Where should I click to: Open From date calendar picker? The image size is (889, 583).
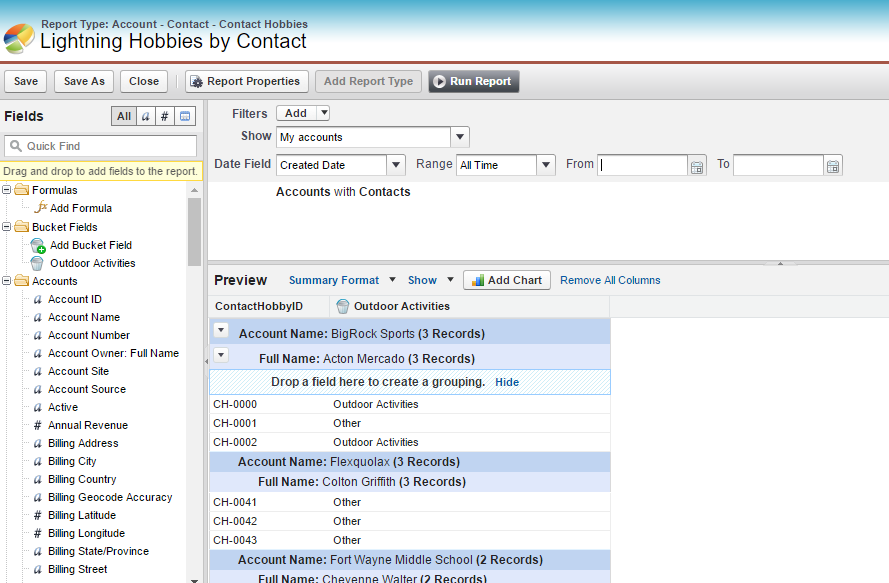tap(697, 166)
